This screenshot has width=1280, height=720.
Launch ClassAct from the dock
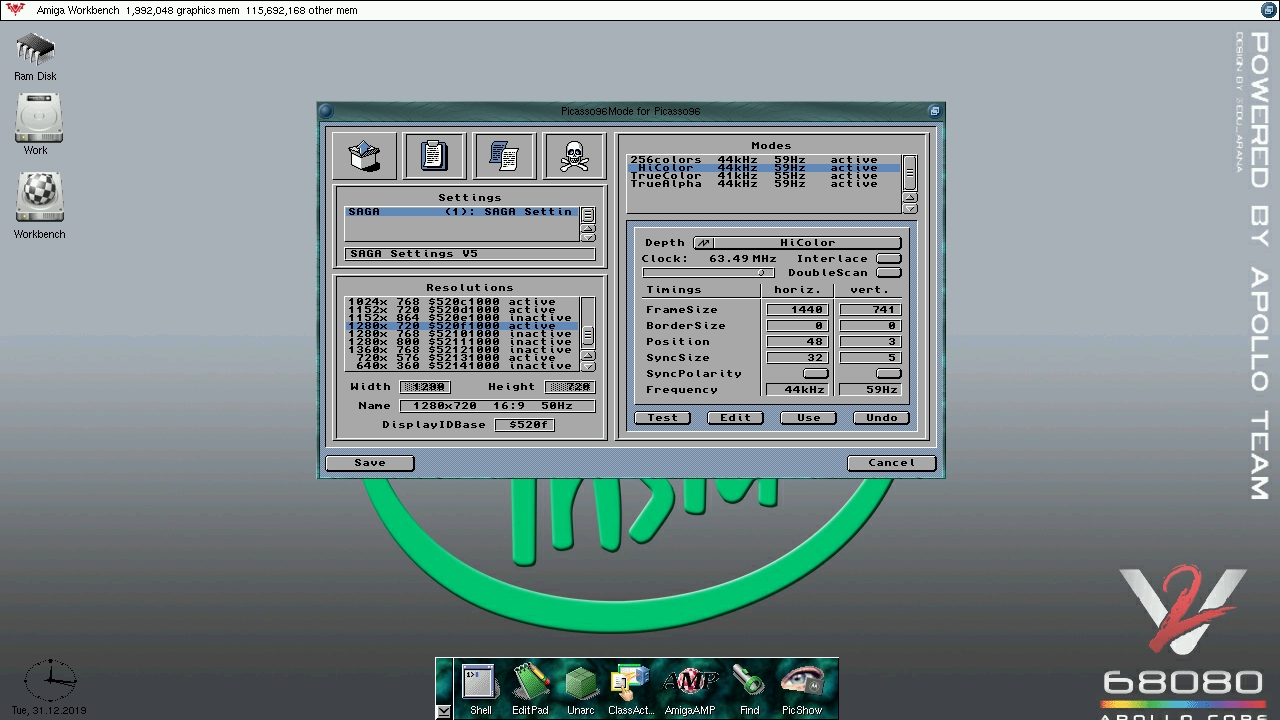point(630,688)
